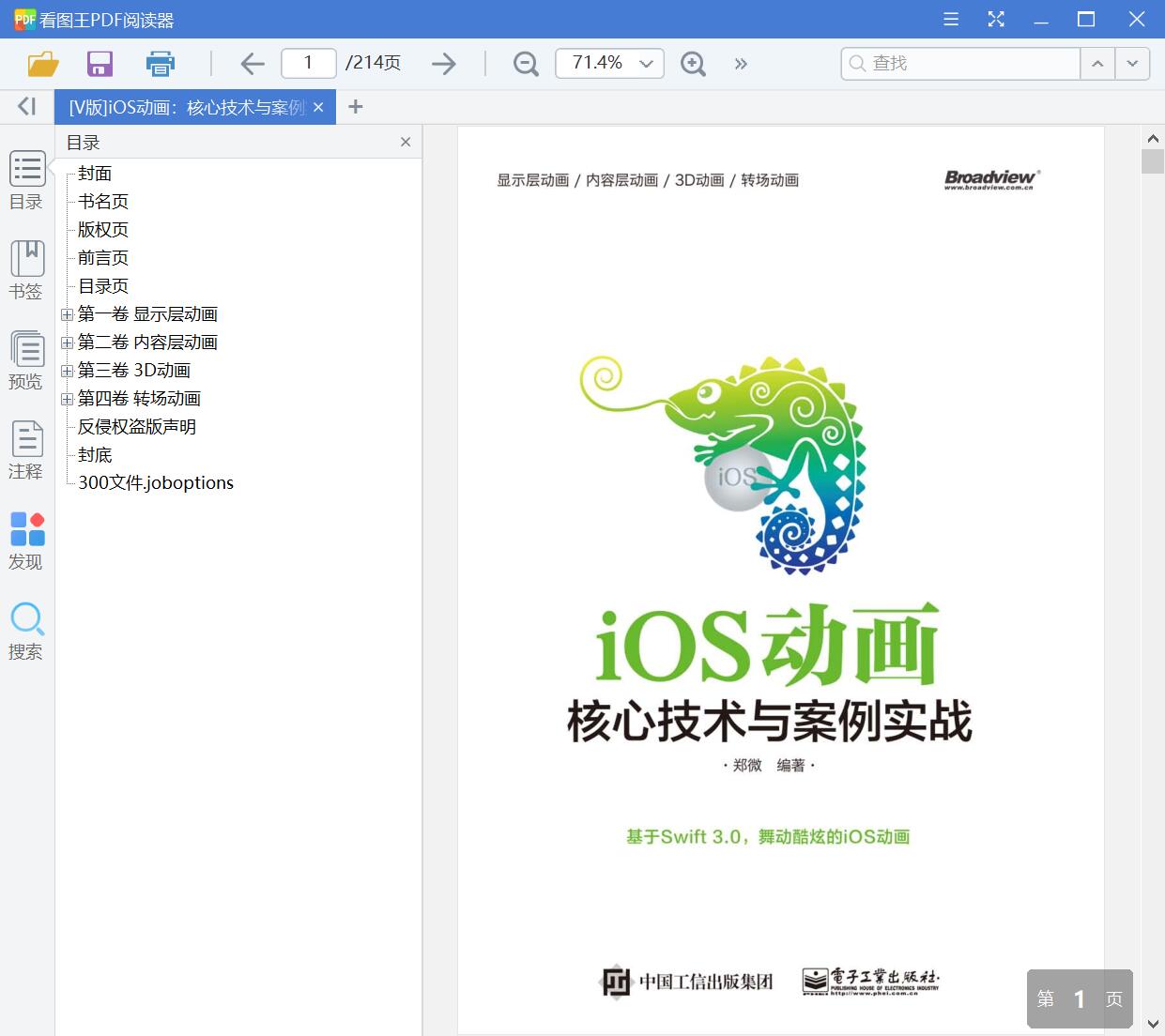This screenshot has height=1036, width=1165.
Task: Select 300文件.joboptions outline entry
Action: click(156, 482)
